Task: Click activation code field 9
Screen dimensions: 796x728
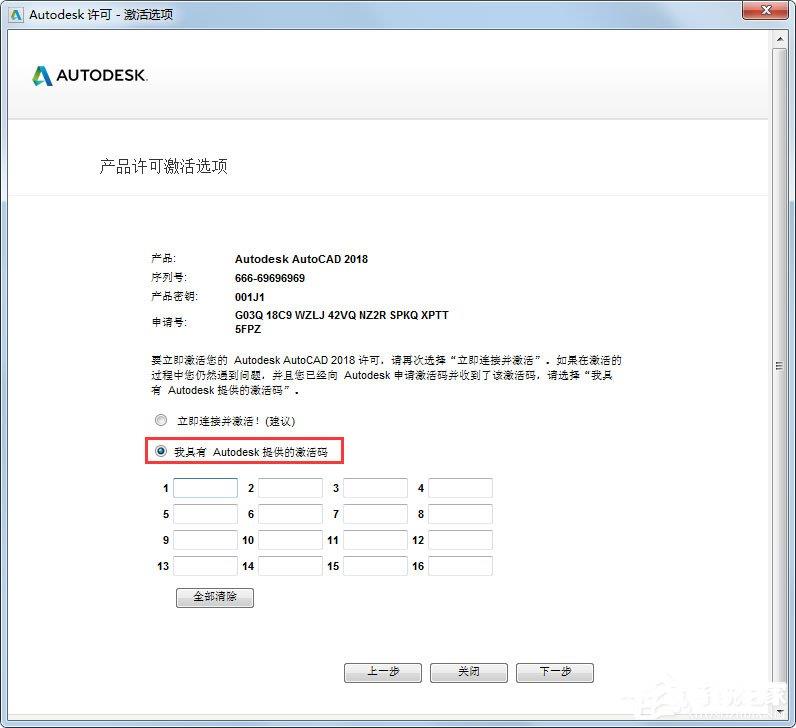Action: pos(206,540)
